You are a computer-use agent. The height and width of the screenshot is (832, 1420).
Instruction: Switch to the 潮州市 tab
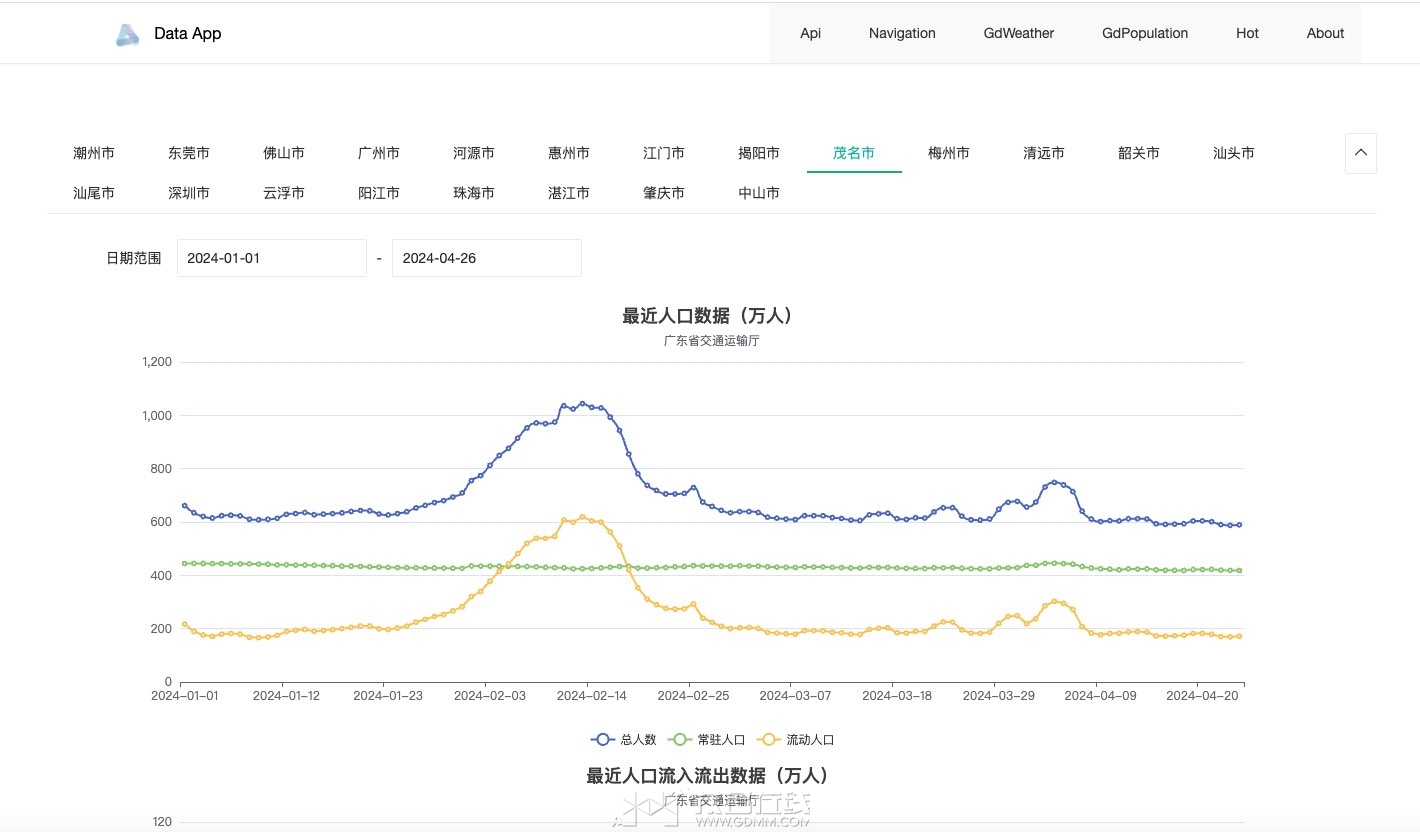[94, 153]
